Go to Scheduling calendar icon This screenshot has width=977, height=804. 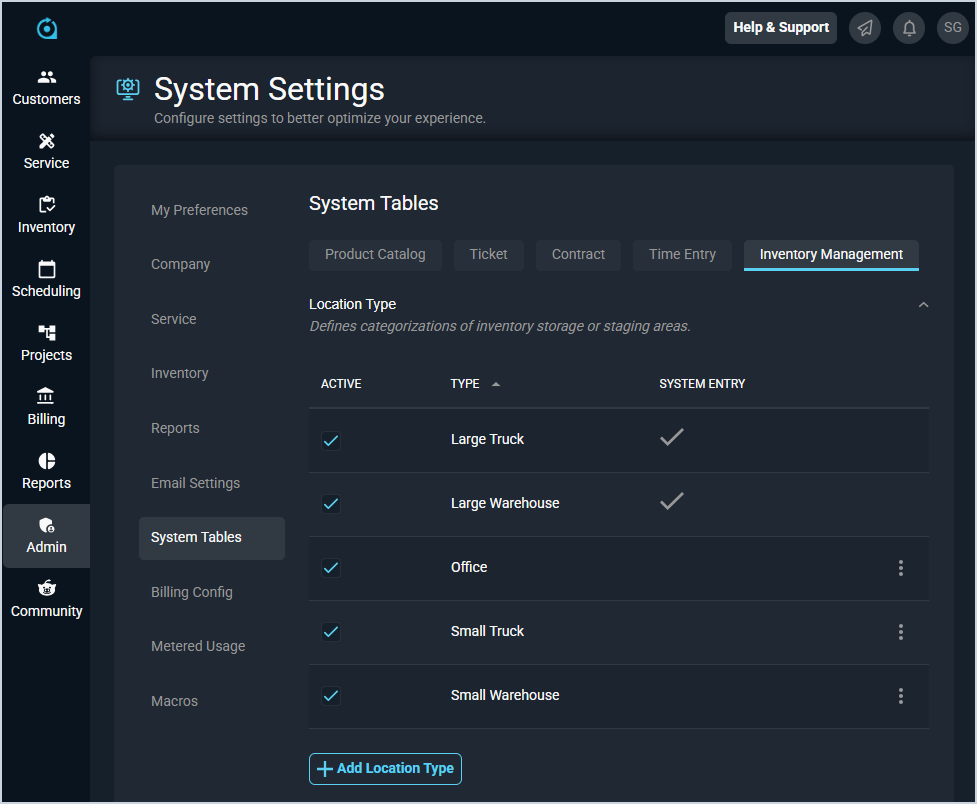coord(46,270)
